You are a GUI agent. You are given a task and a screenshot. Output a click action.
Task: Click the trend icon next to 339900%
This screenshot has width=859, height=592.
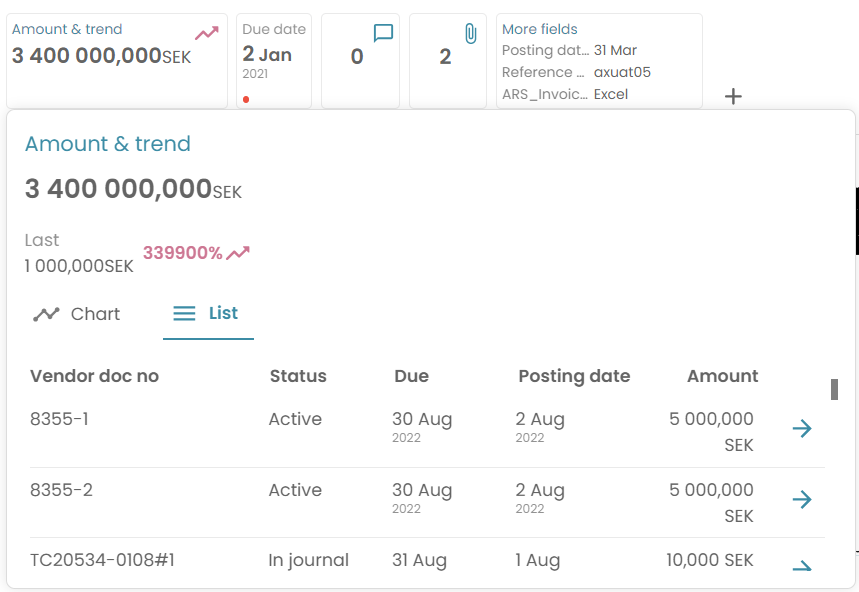238,253
